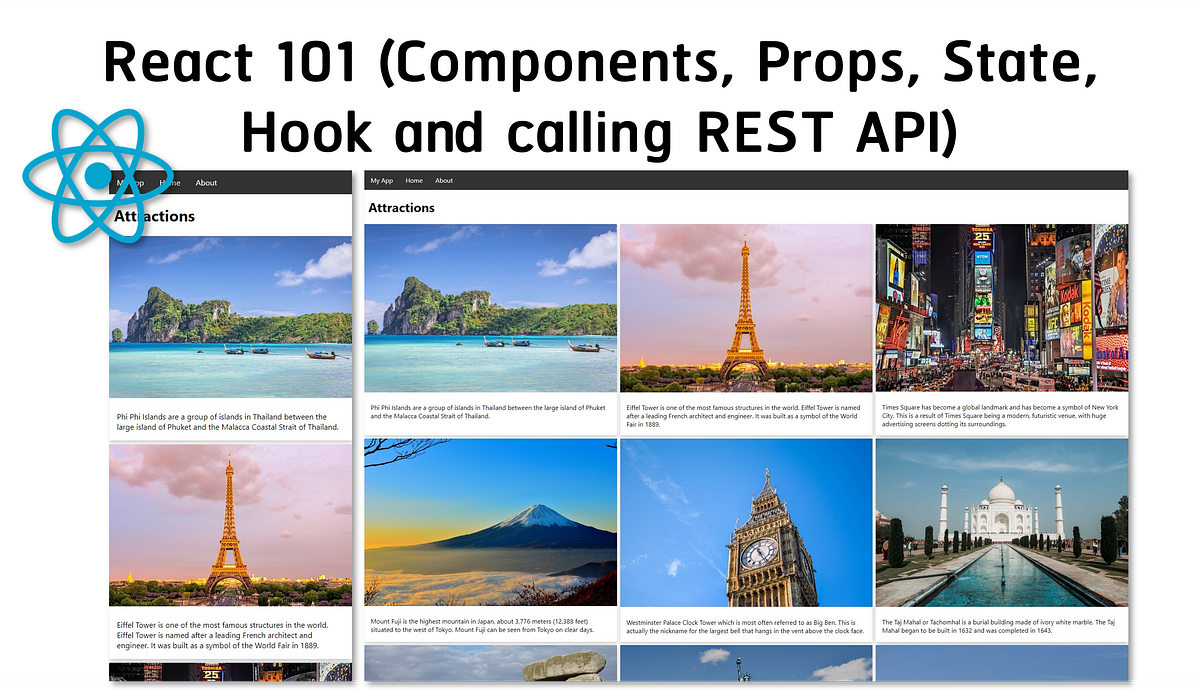Click the Mount Fuji card image
1200x692 pixels.
[490, 522]
